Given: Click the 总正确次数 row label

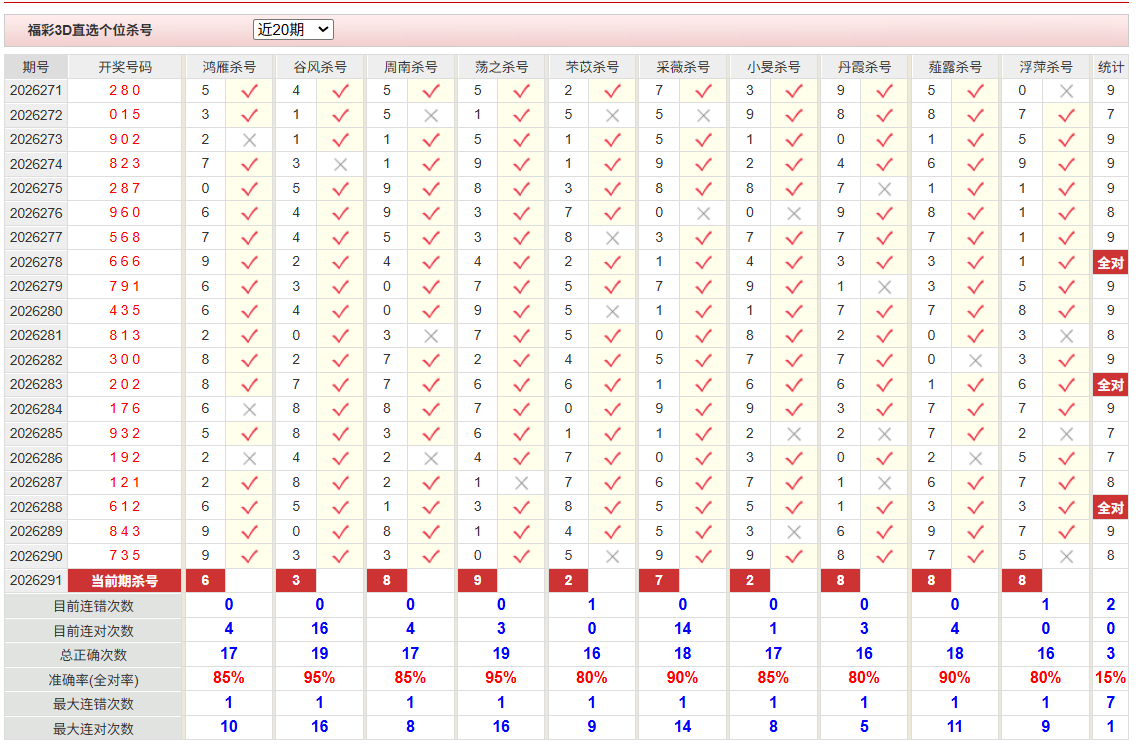Looking at the screenshot, I should (94, 655).
